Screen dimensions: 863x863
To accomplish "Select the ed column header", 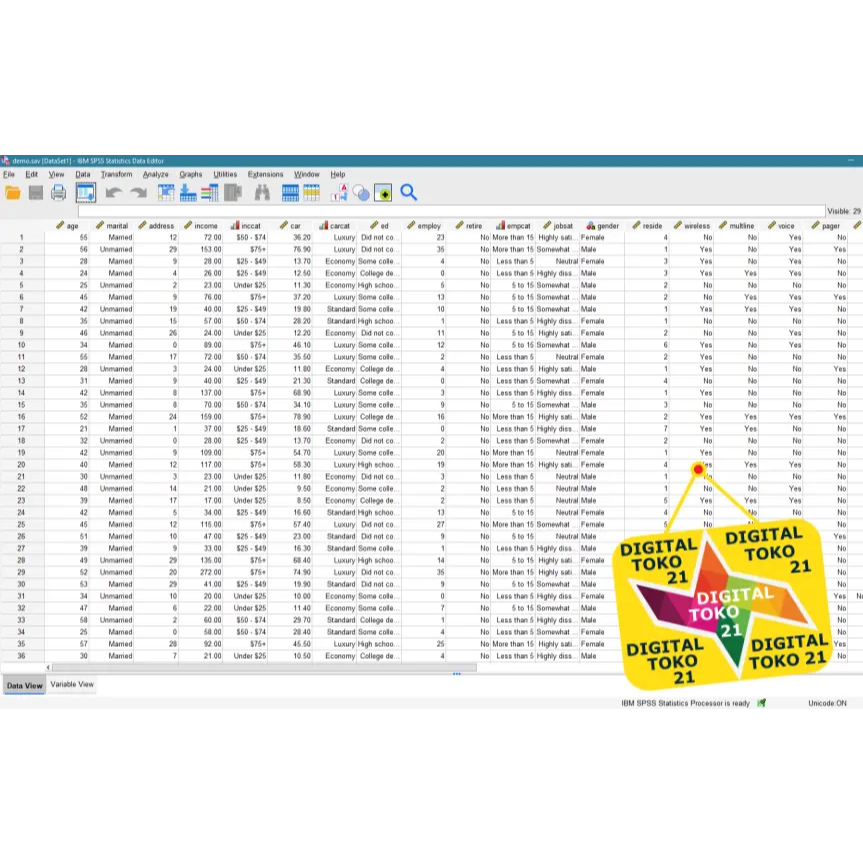I will 379,226.
